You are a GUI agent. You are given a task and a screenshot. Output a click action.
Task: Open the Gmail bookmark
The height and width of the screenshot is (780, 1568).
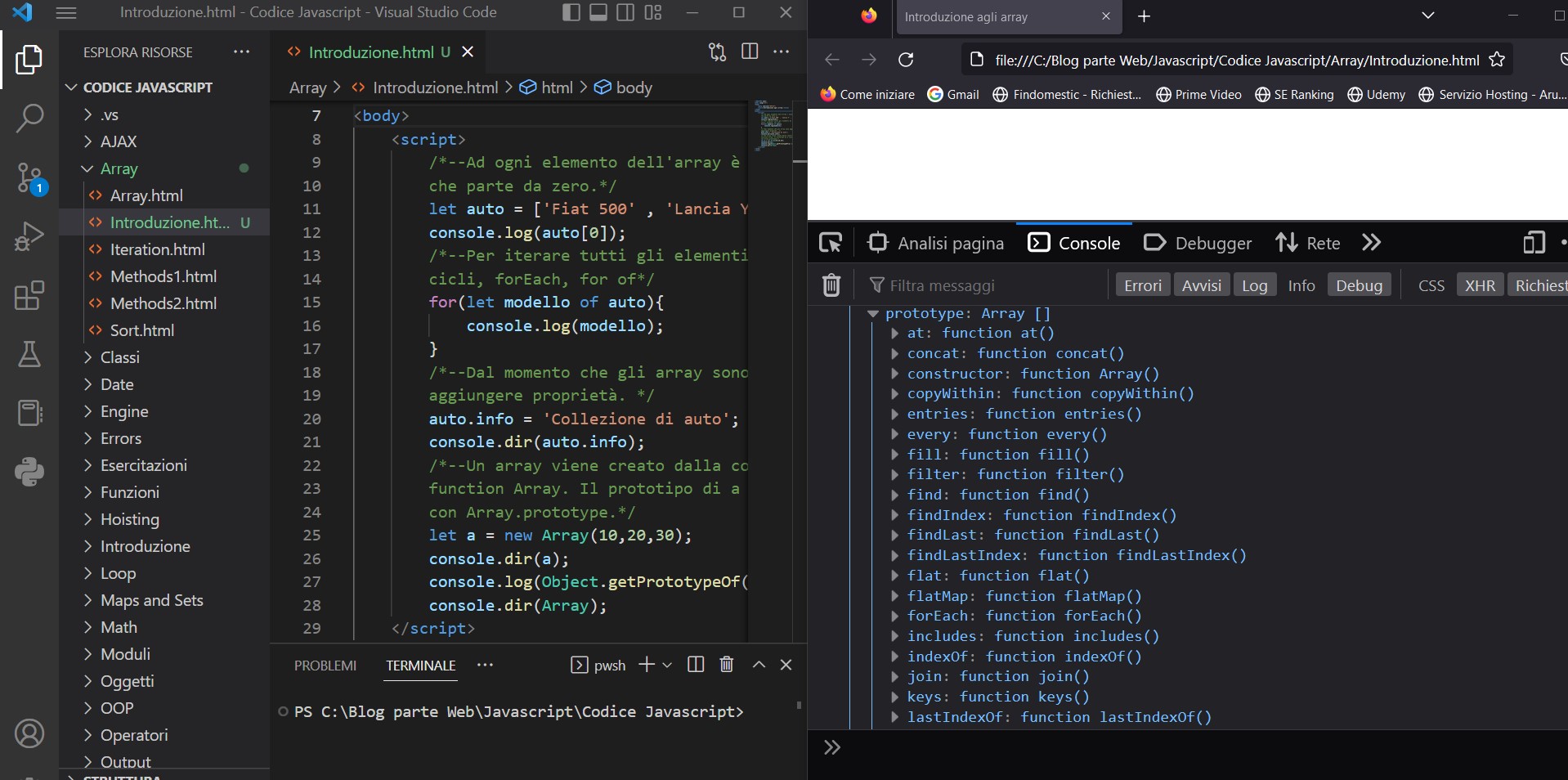tap(953, 94)
